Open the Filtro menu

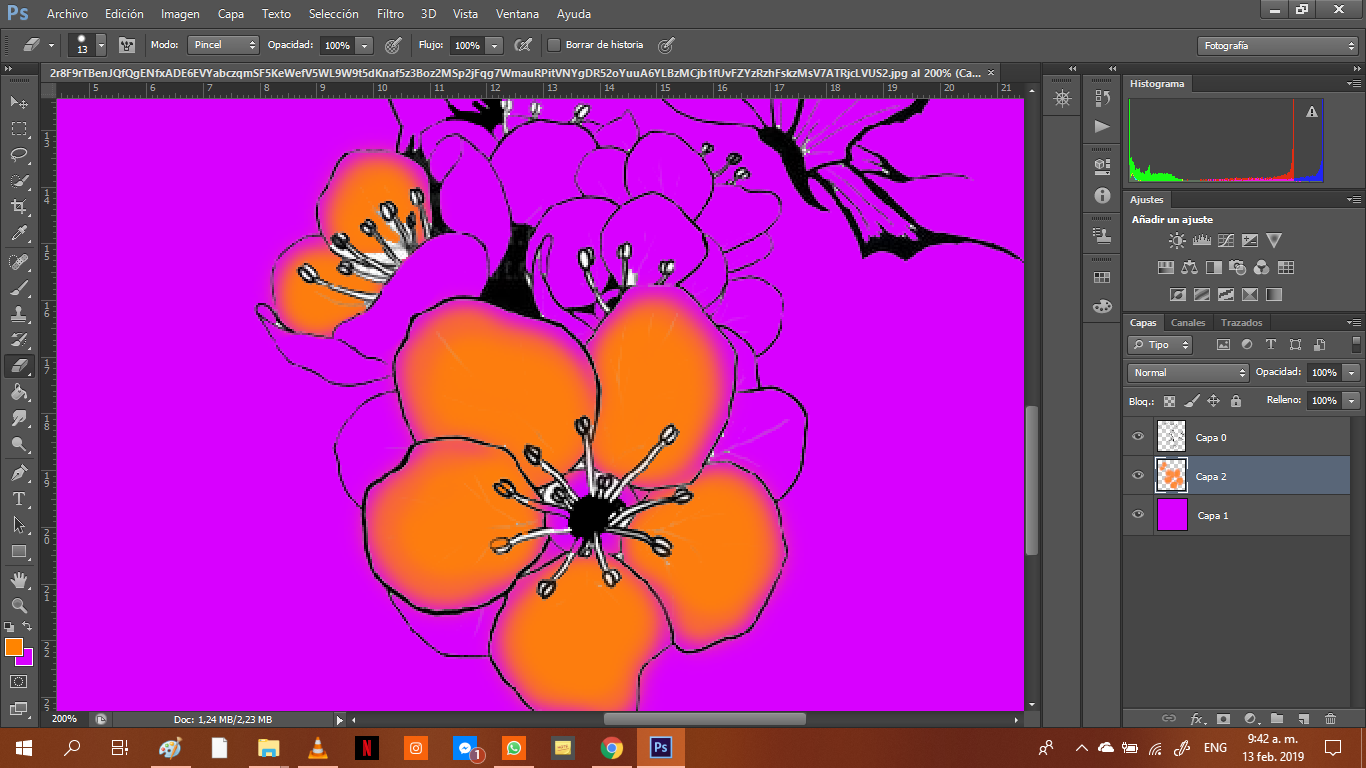point(390,14)
